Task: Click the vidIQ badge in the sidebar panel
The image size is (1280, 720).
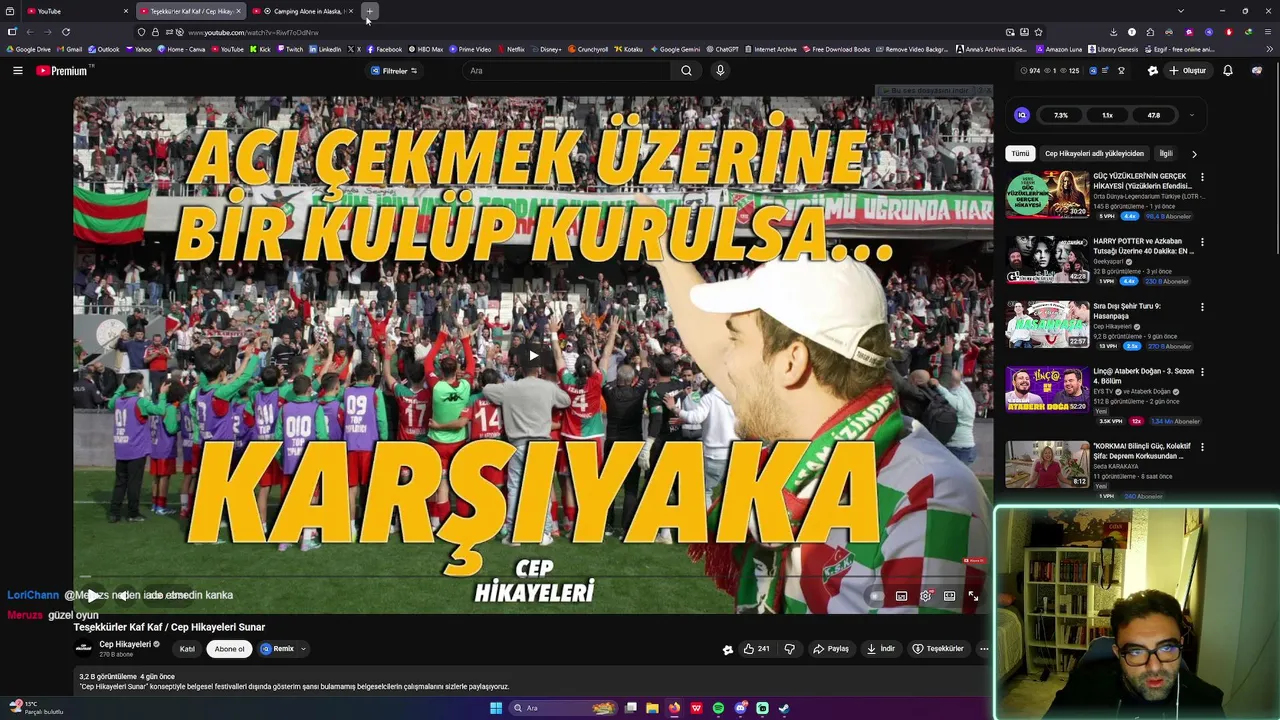Action: coord(1021,115)
